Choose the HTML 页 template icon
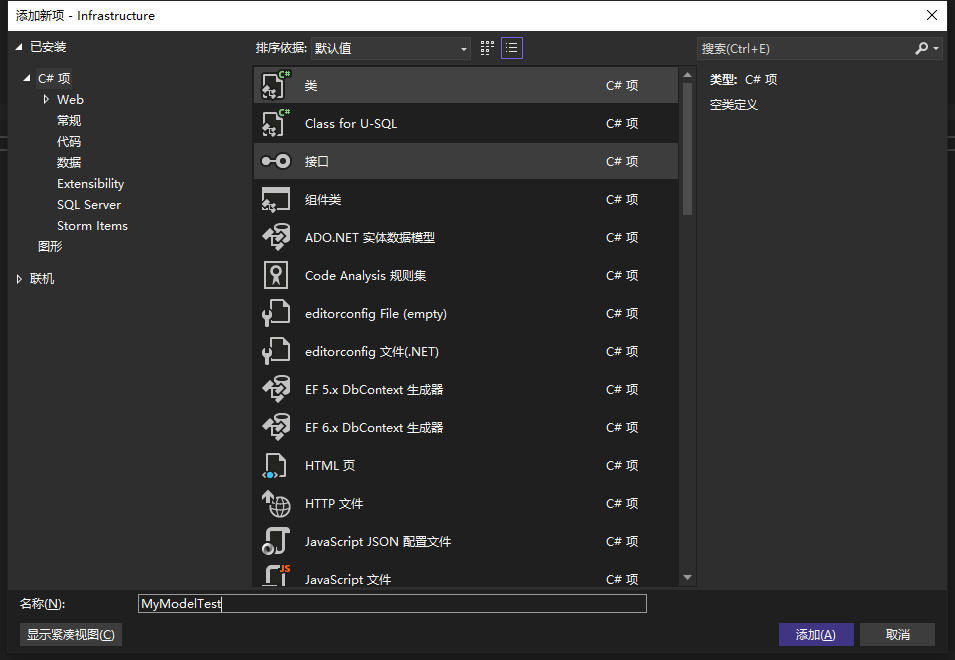Screen dimensions: 955x660 point(275,466)
